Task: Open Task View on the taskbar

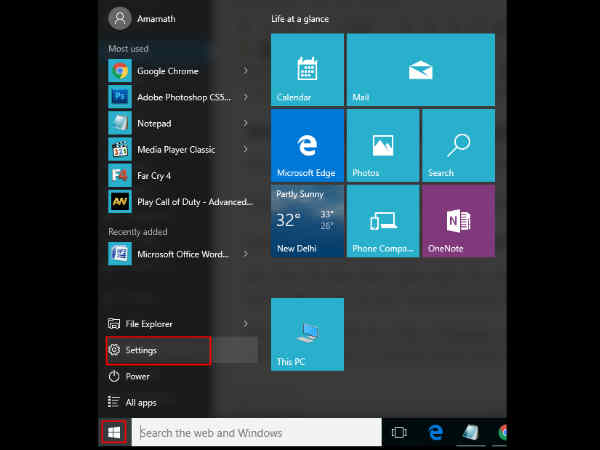Action: pos(399,432)
